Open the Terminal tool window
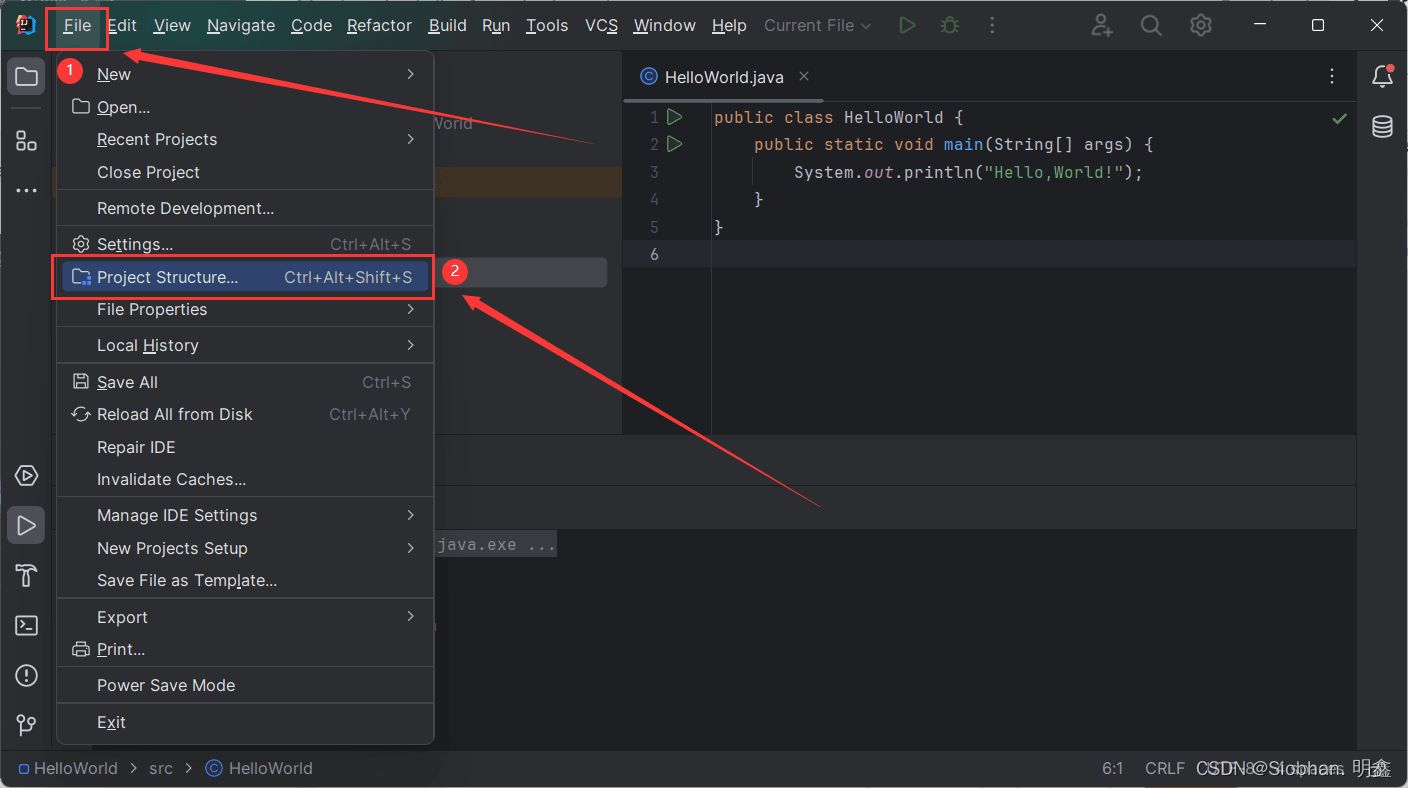1408x788 pixels. [26, 626]
